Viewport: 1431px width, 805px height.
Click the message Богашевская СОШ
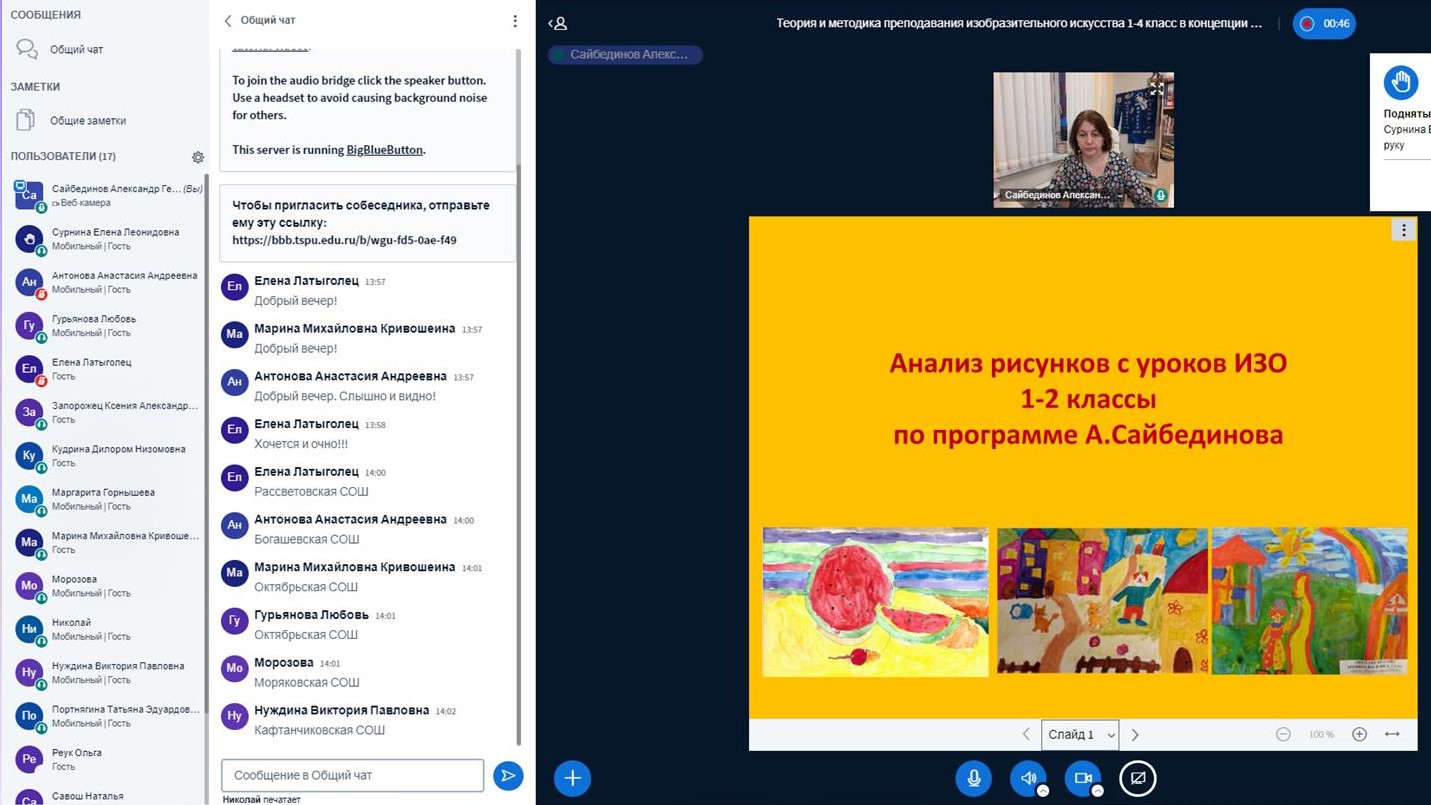[x=305, y=539]
